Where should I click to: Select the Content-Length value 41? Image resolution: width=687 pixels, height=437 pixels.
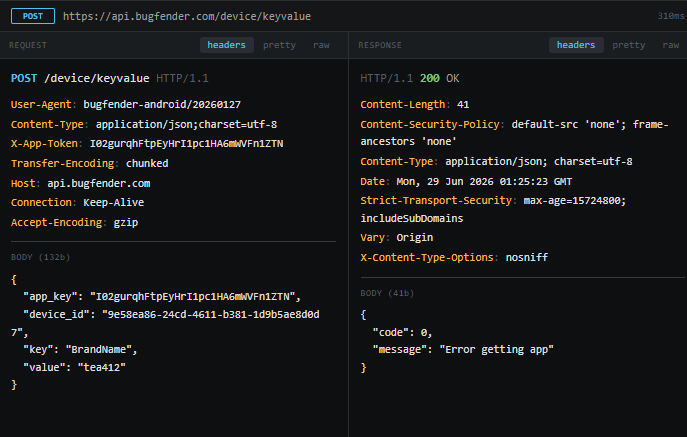tap(463, 105)
